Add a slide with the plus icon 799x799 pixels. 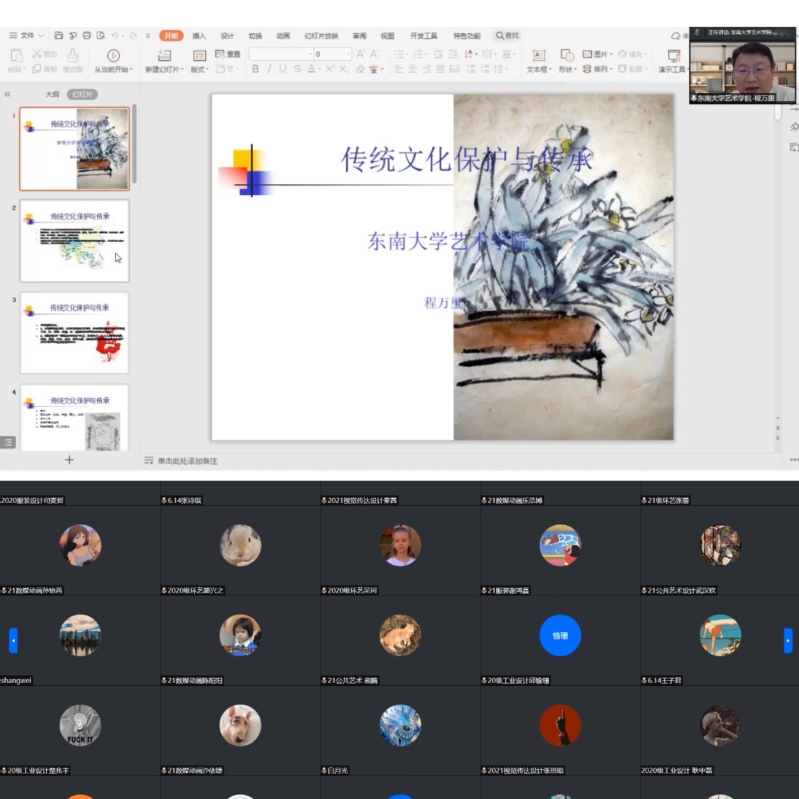69,460
